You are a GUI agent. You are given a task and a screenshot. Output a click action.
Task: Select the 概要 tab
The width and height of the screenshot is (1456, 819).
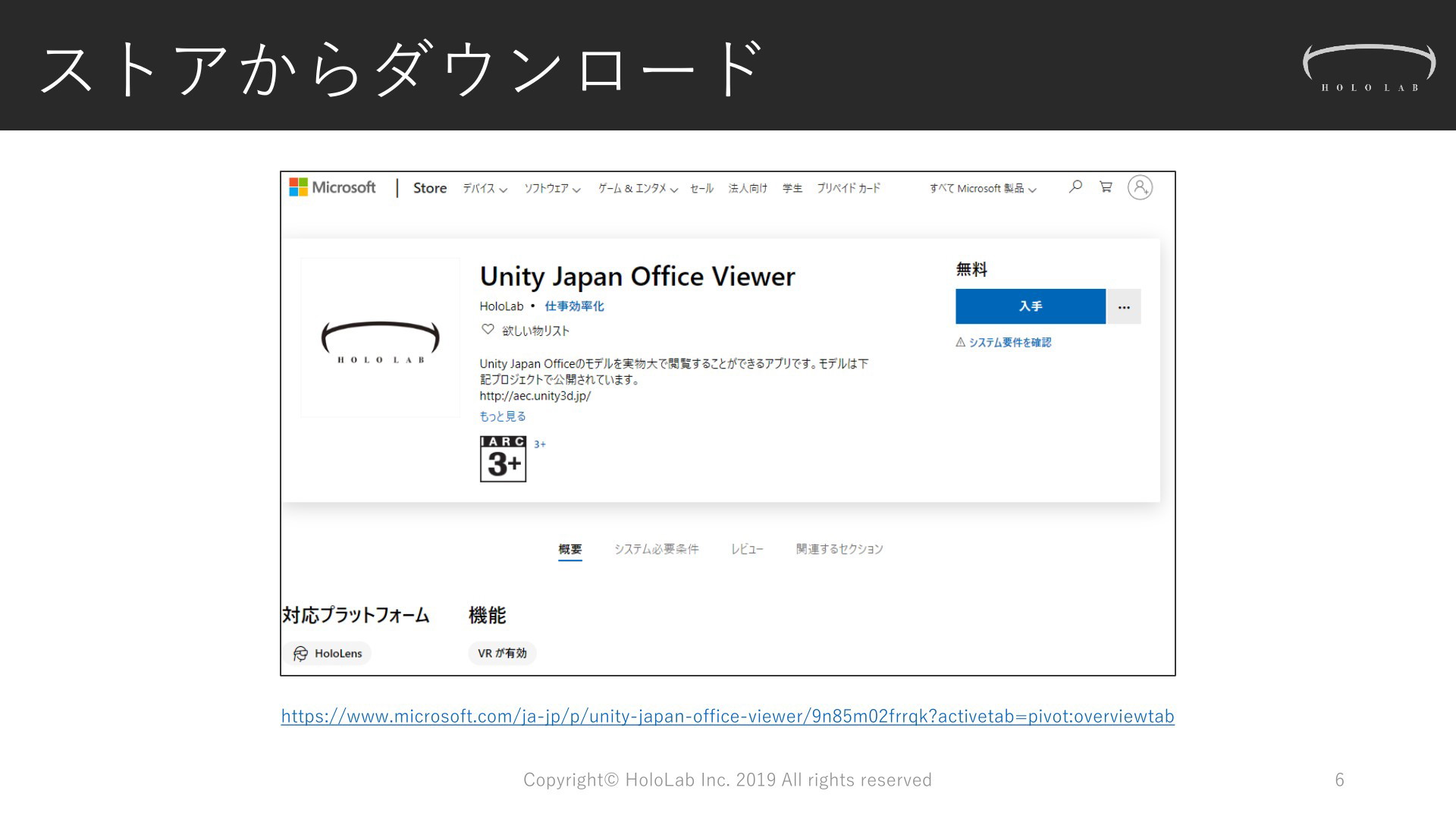(x=570, y=549)
